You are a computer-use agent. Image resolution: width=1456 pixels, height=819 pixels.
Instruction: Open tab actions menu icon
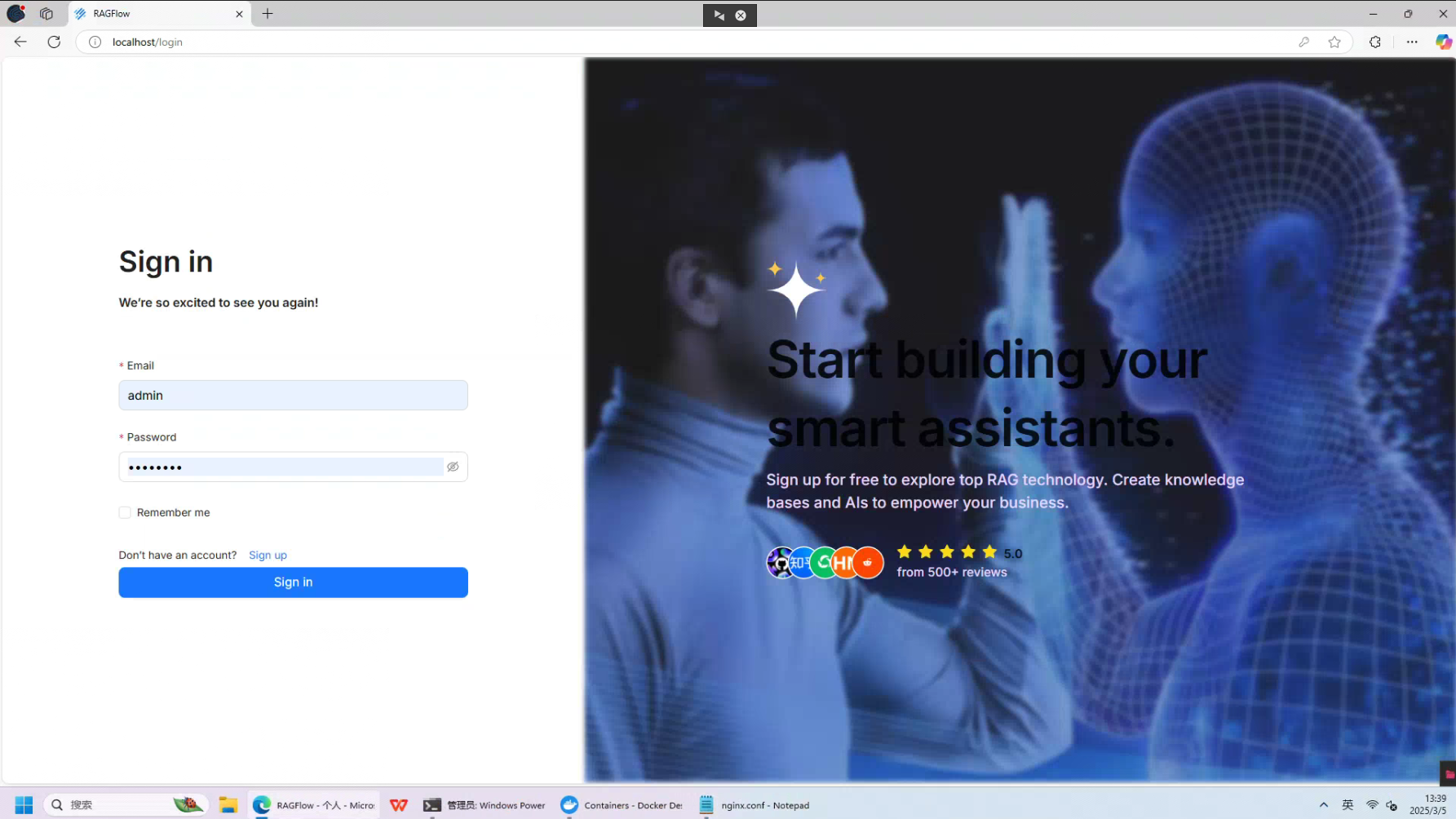(46, 14)
